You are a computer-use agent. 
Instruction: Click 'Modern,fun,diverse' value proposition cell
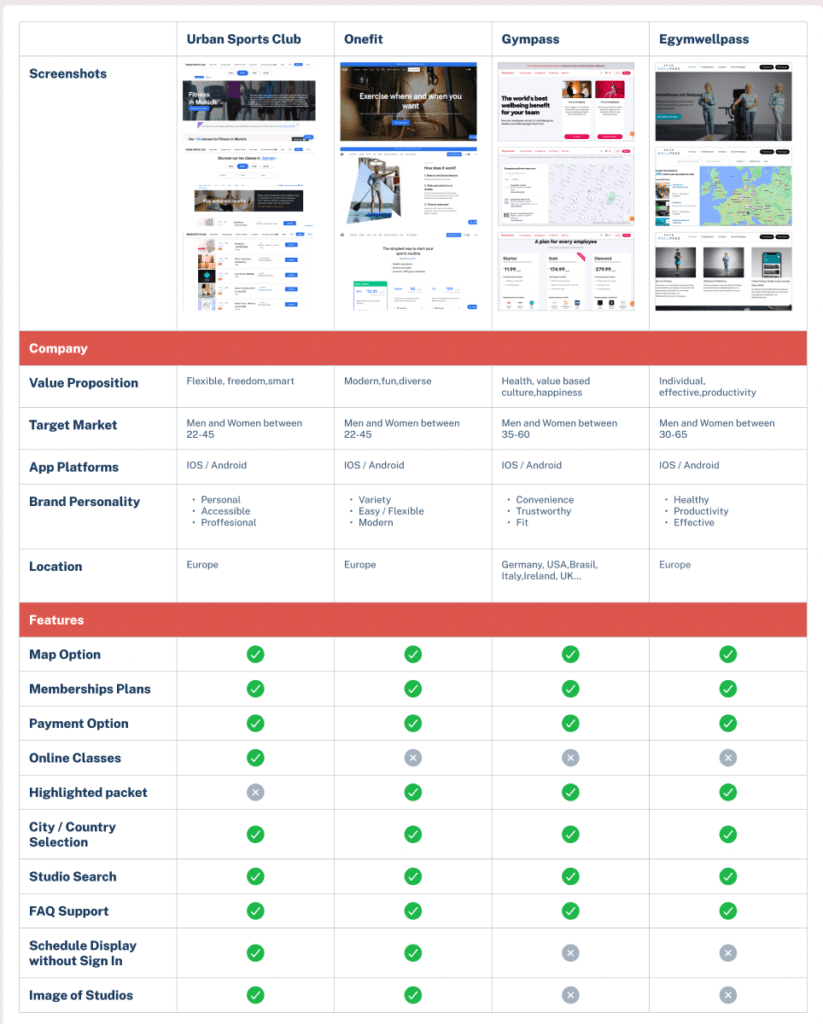click(387, 381)
